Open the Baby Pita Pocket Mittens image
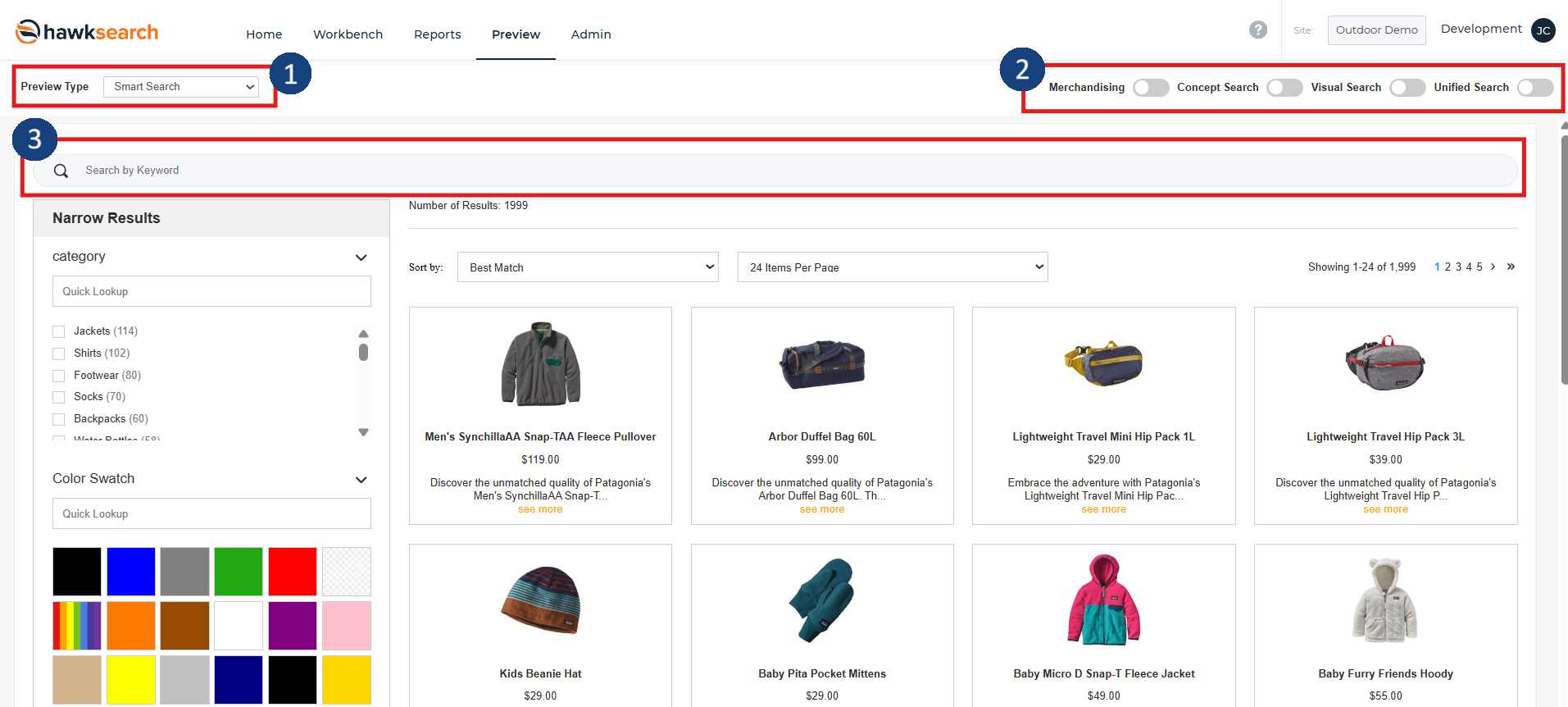This screenshot has height=707, width=1568. click(822, 600)
